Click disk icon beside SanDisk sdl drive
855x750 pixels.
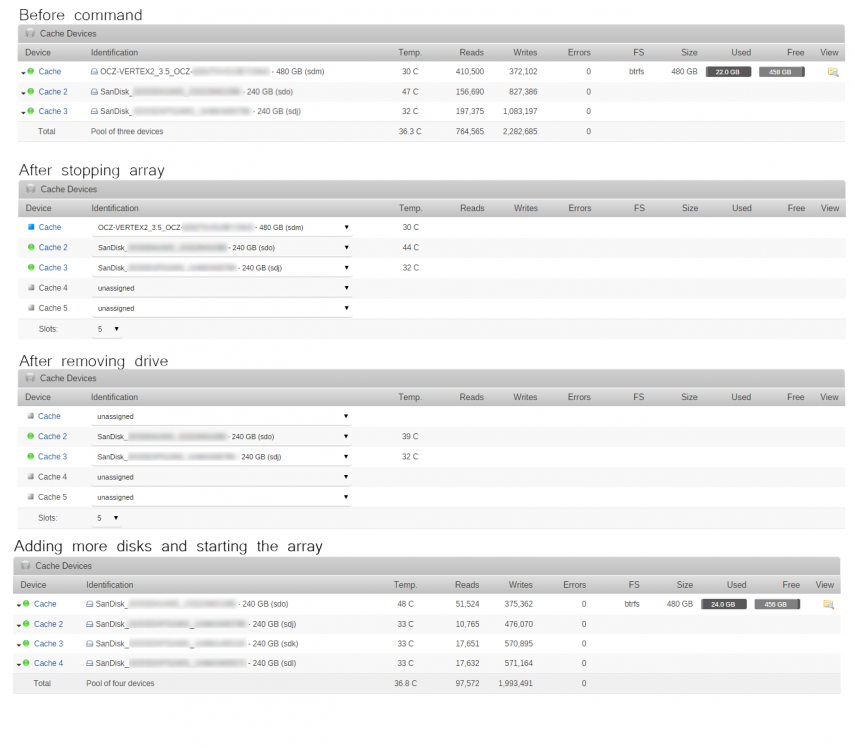pyautogui.click(x=90, y=663)
